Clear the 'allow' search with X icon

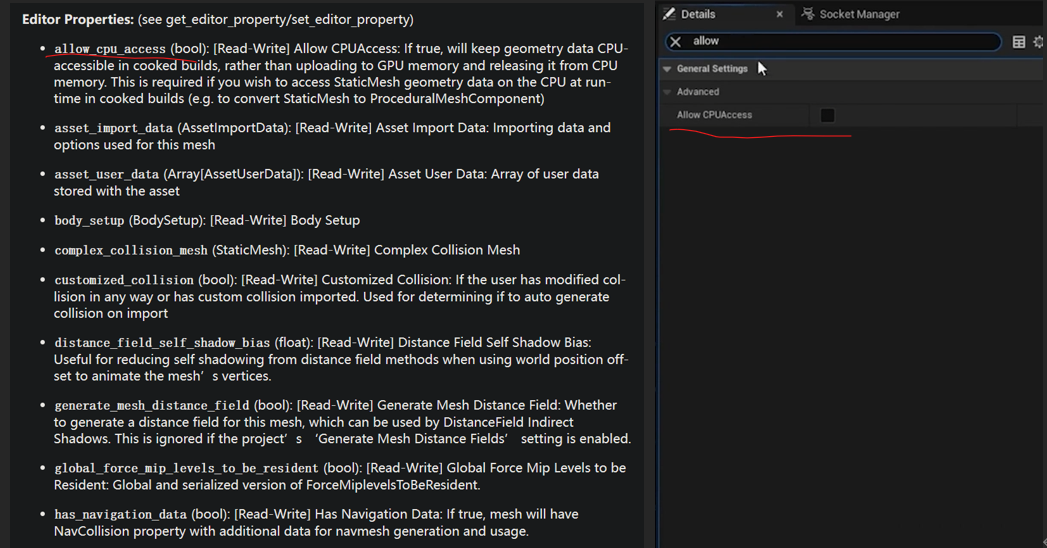coord(676,42)
